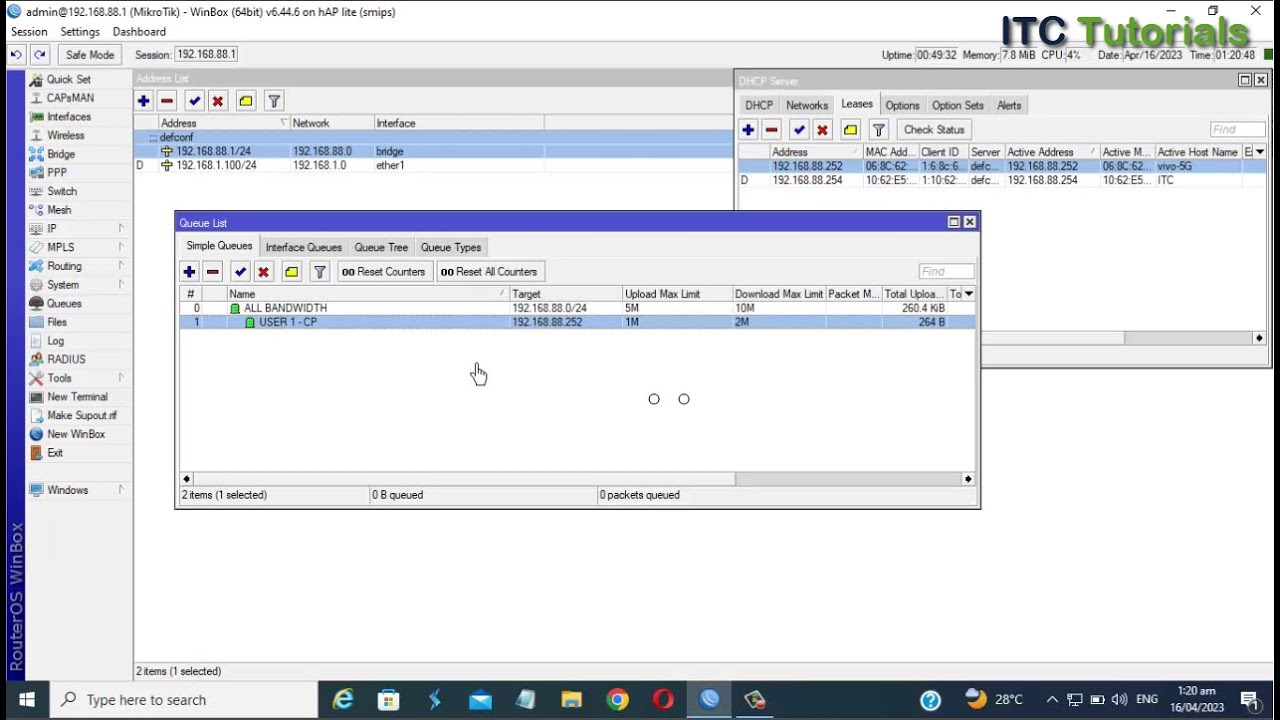Image resolution: width=1280 pixels, height=720 pixels.
Task: Enable selected queue with checkmark icon
Action: [x=240, y=272]
